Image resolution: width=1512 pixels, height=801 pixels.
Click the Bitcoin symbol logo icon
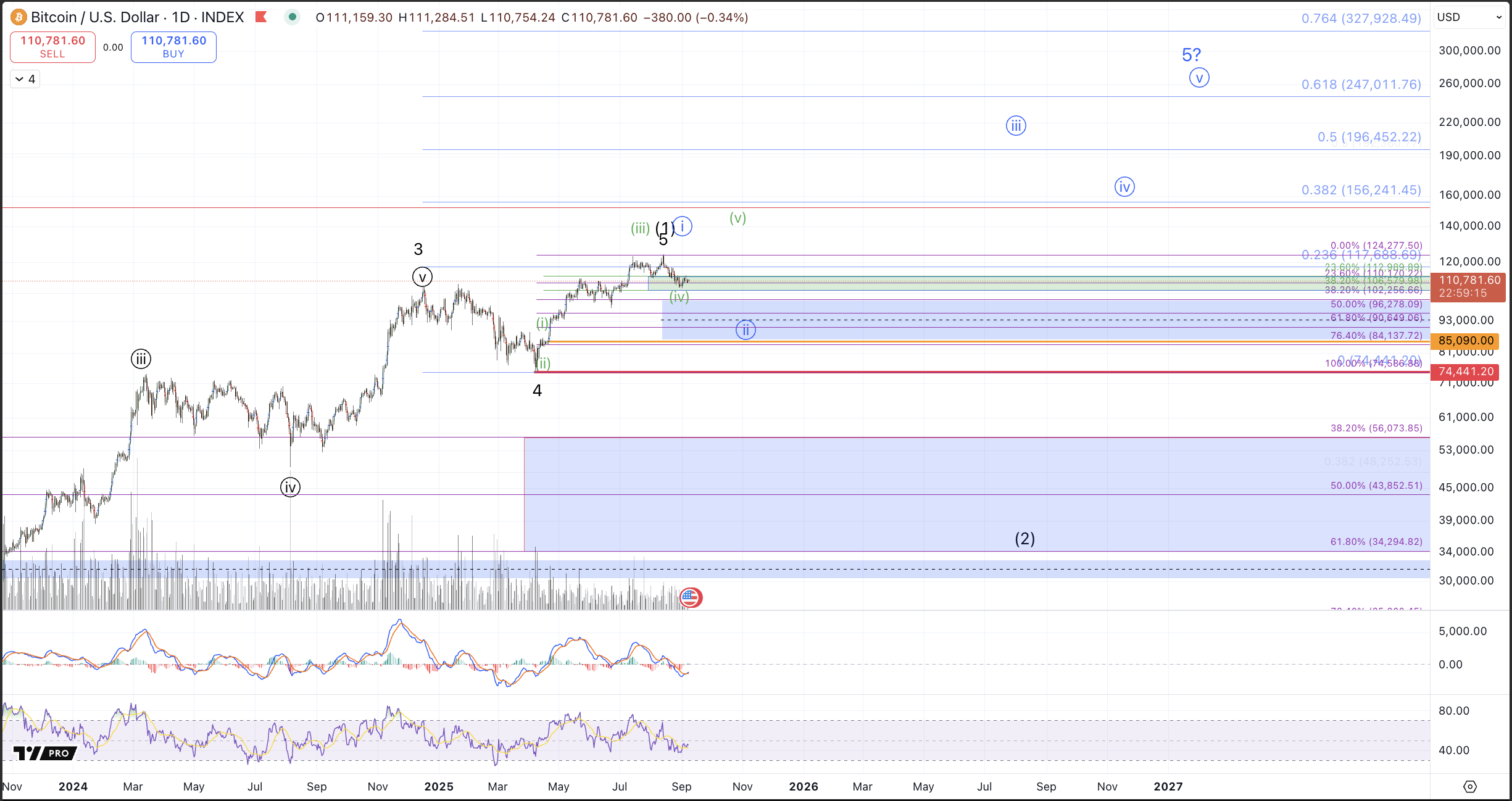[x=19, y=17]
